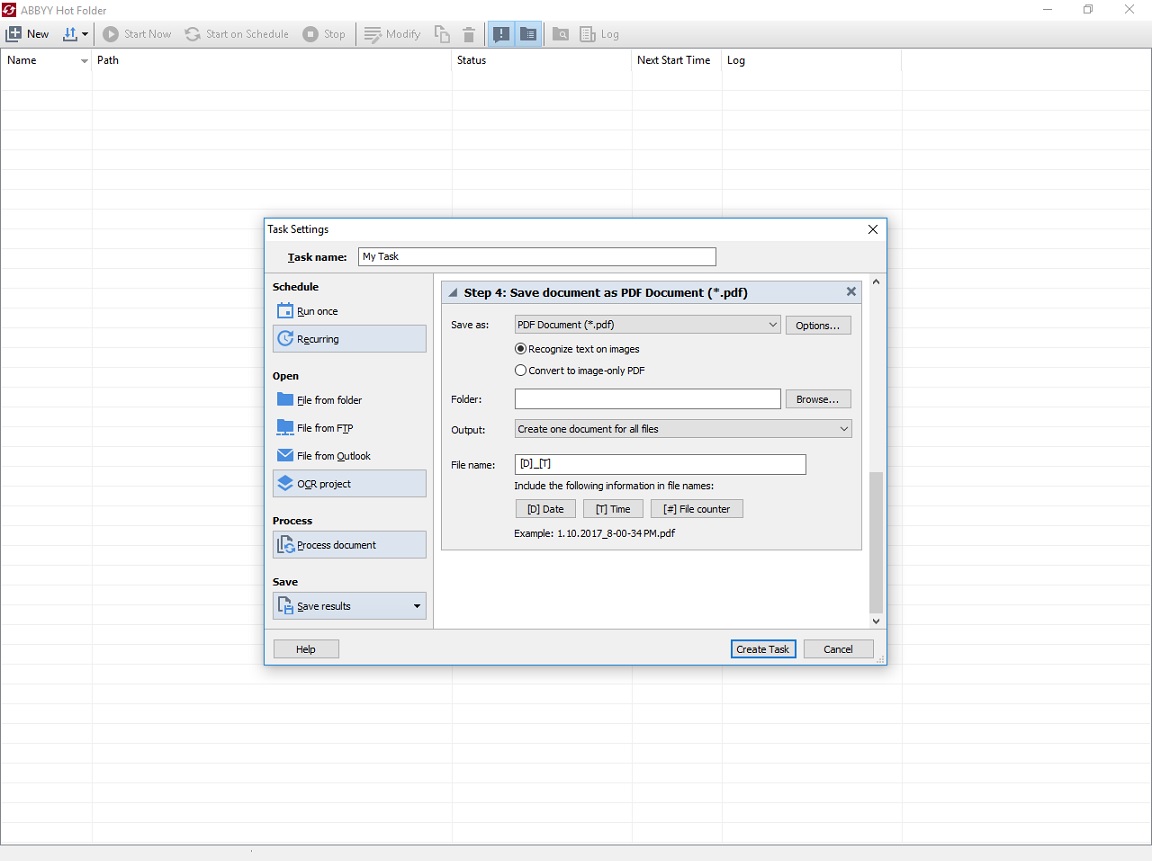Click the Options... button

tap(818, 325)
